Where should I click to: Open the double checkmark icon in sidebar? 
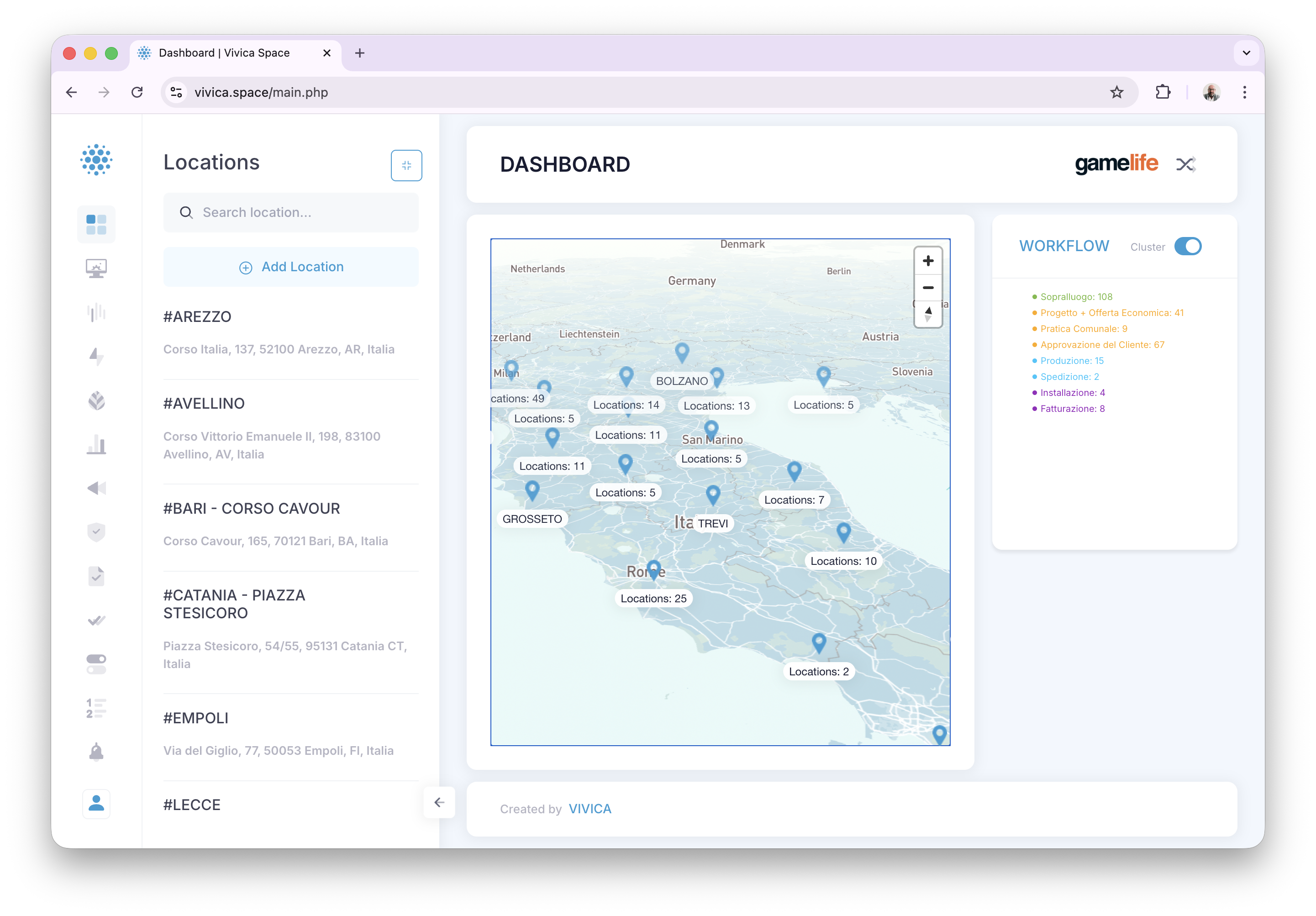click(96, 620)
